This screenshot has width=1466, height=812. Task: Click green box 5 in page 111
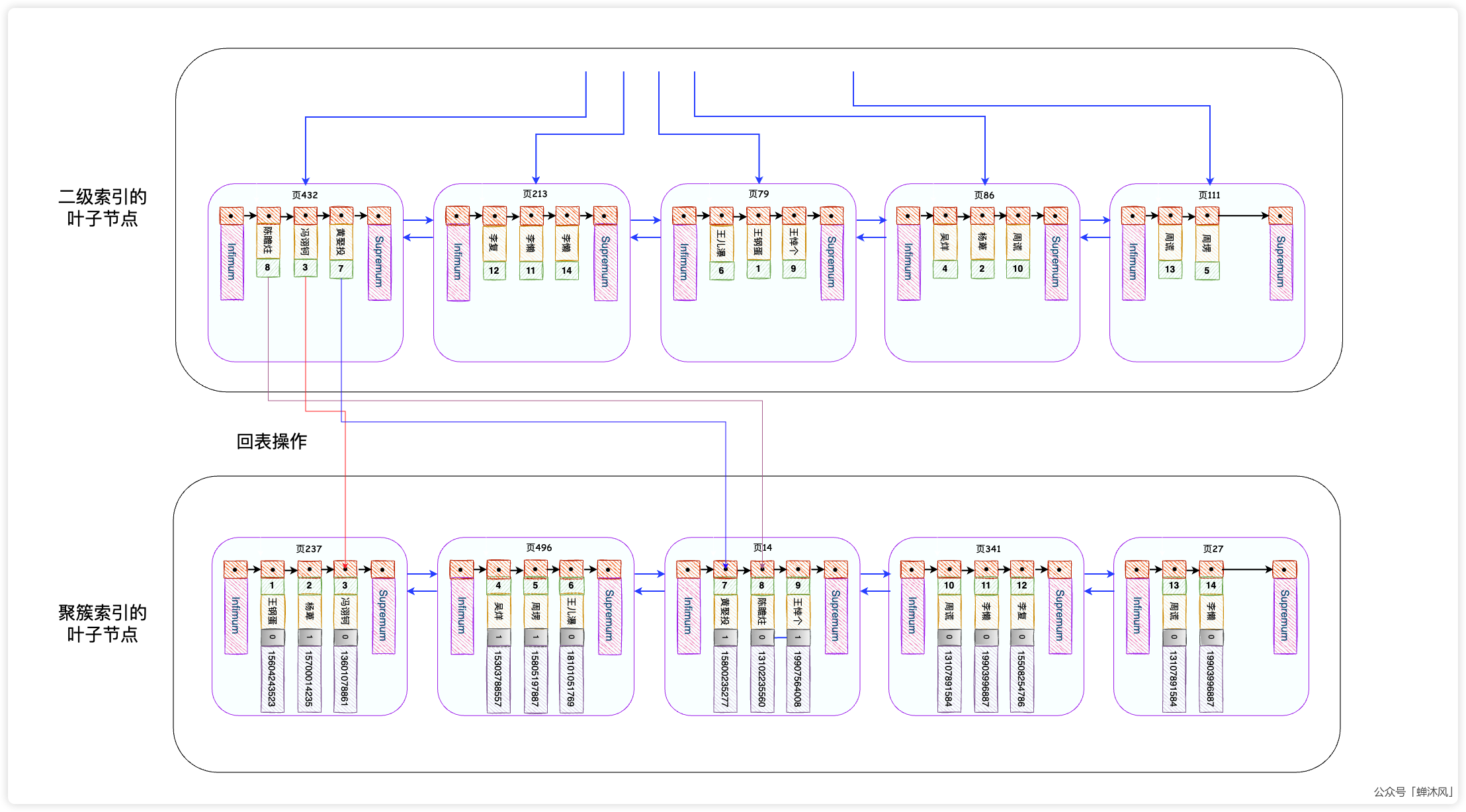tap(1207, 270)
